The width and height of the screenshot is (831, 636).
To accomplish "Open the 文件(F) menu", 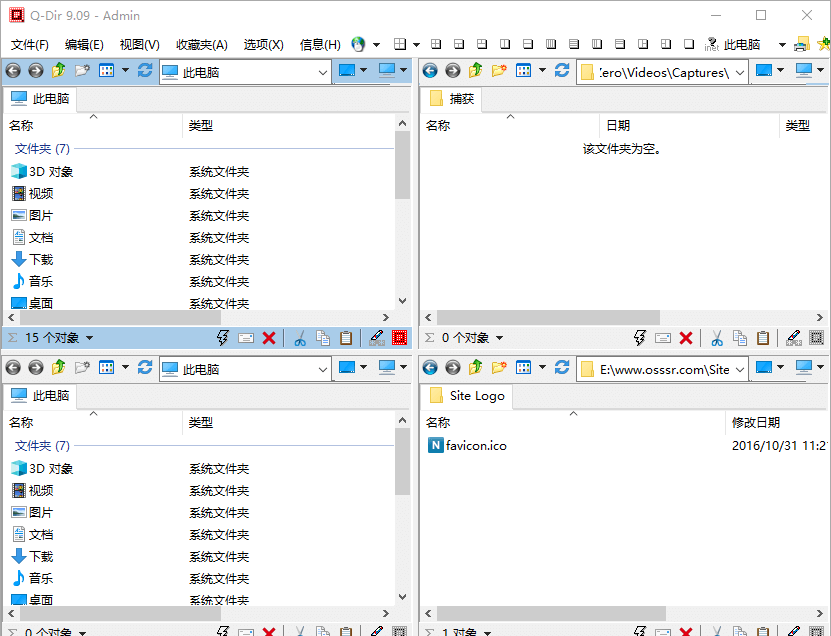I will [30, 45].
